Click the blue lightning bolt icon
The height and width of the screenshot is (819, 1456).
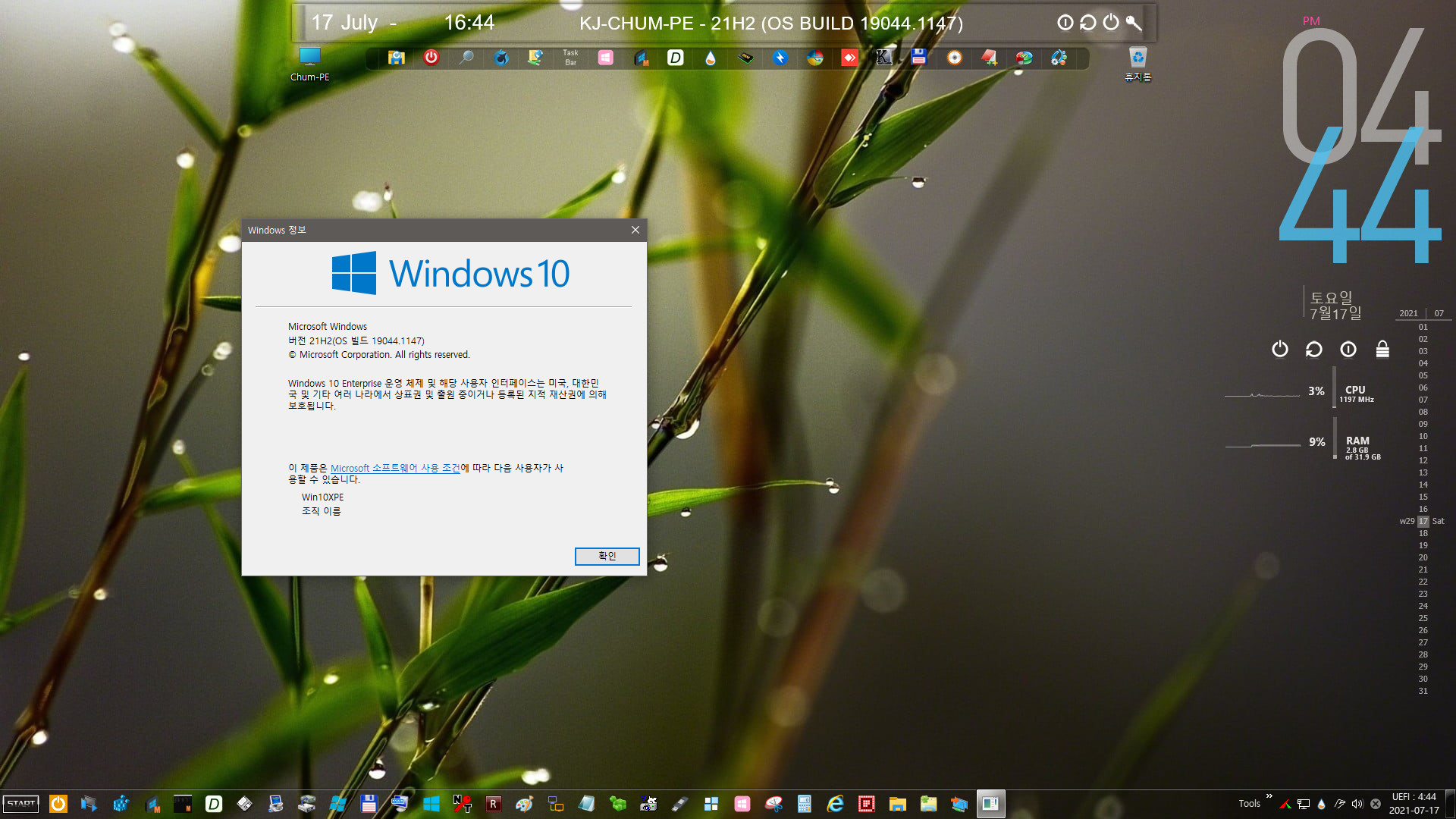[x=780, y=58]
